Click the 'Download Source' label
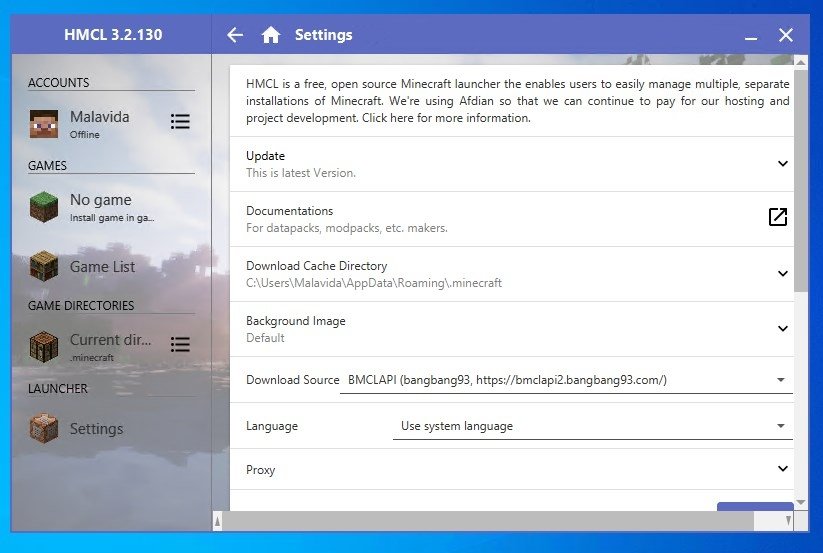 (x=292, y=380)
